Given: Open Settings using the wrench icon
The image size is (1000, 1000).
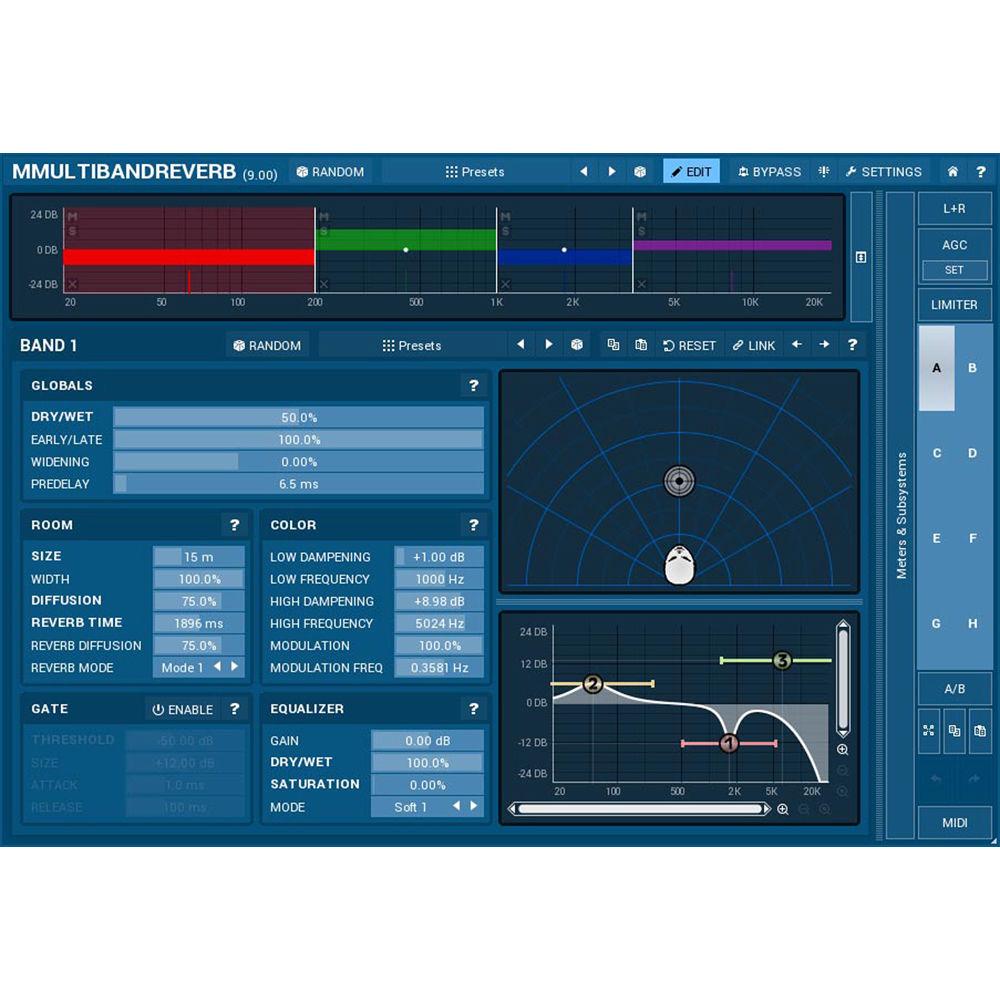Looking at the screenshot, I should [884, 171].
